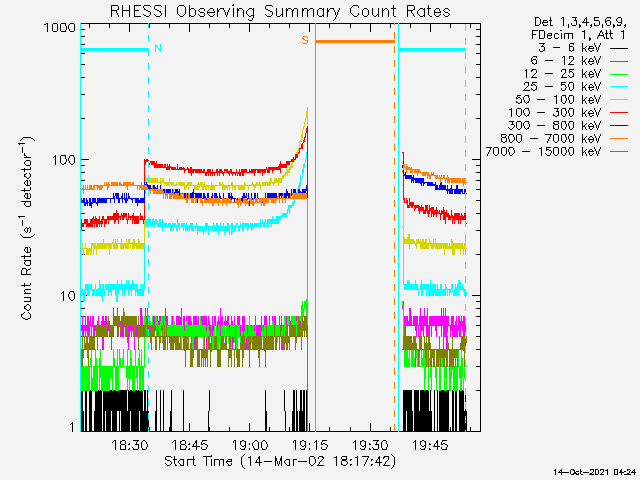The image size is (640, 480).
Task: Select the '100 - 300 keV' legend label
Action: click(555, 113)
